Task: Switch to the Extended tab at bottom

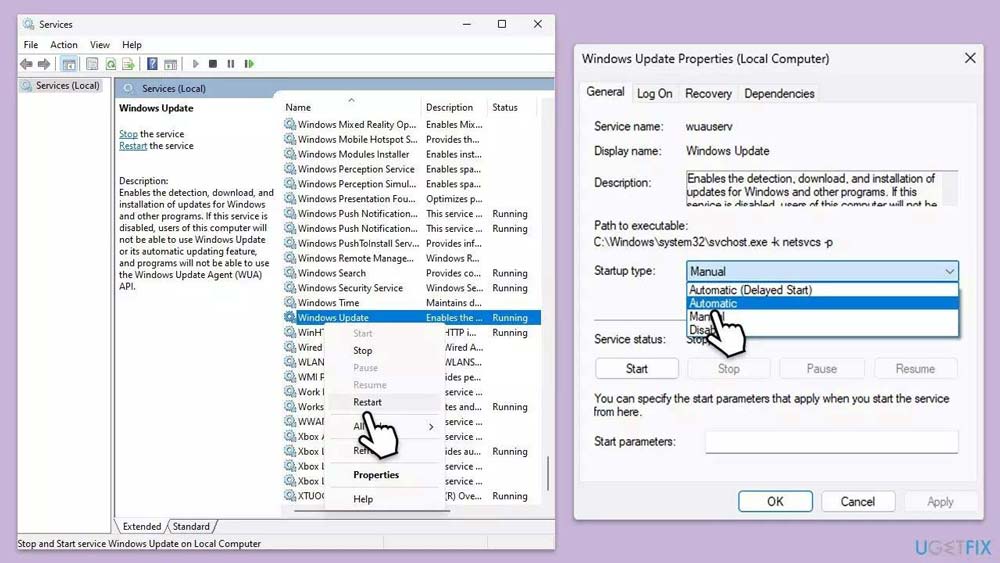Action: pyautogui.click(x=142, y=526)
